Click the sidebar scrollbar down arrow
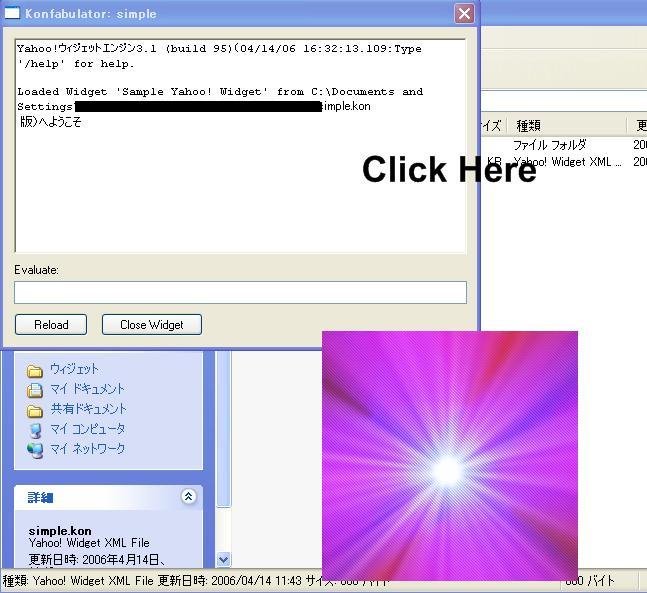 click(224, 560)
